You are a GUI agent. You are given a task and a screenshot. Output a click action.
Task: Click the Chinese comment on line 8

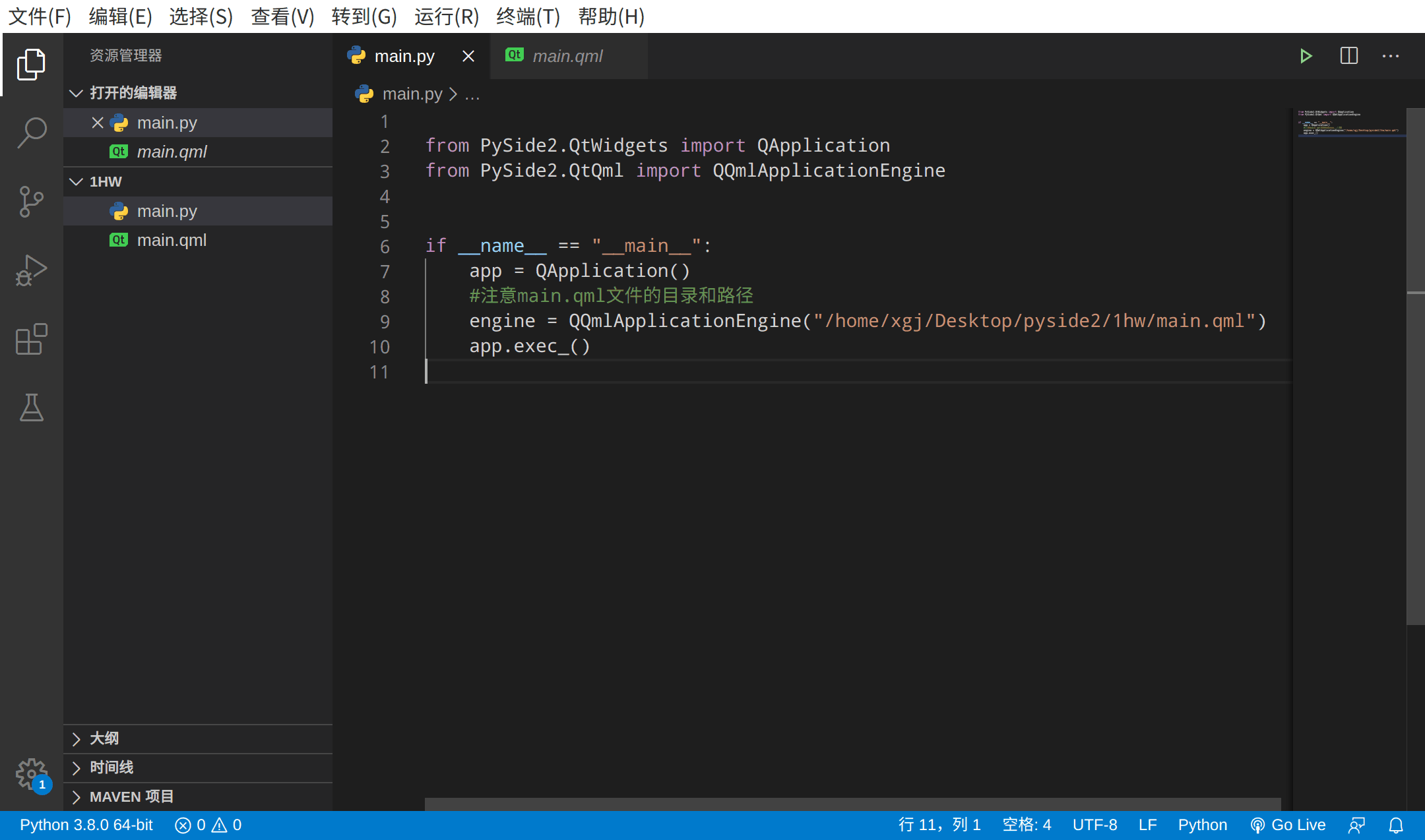[611, 296]
